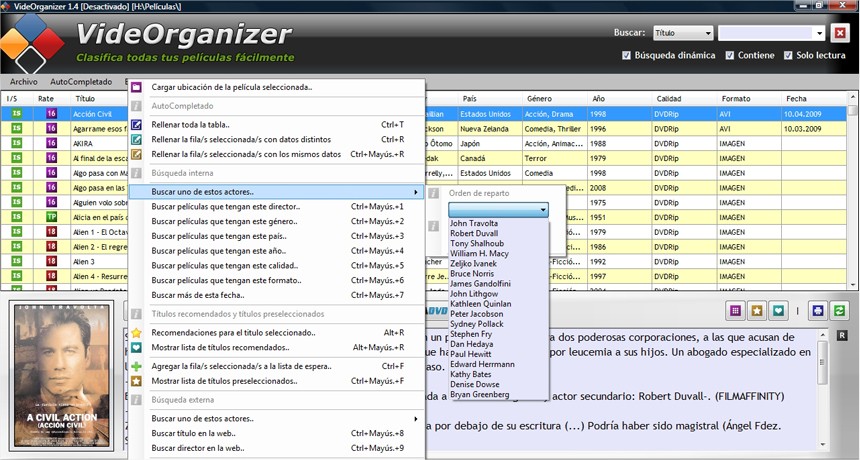The height and width of the screenshot is (460, 860).
Task: Click the yellow star icon beside Recomendaciones
Action: (x=137, y=333)
